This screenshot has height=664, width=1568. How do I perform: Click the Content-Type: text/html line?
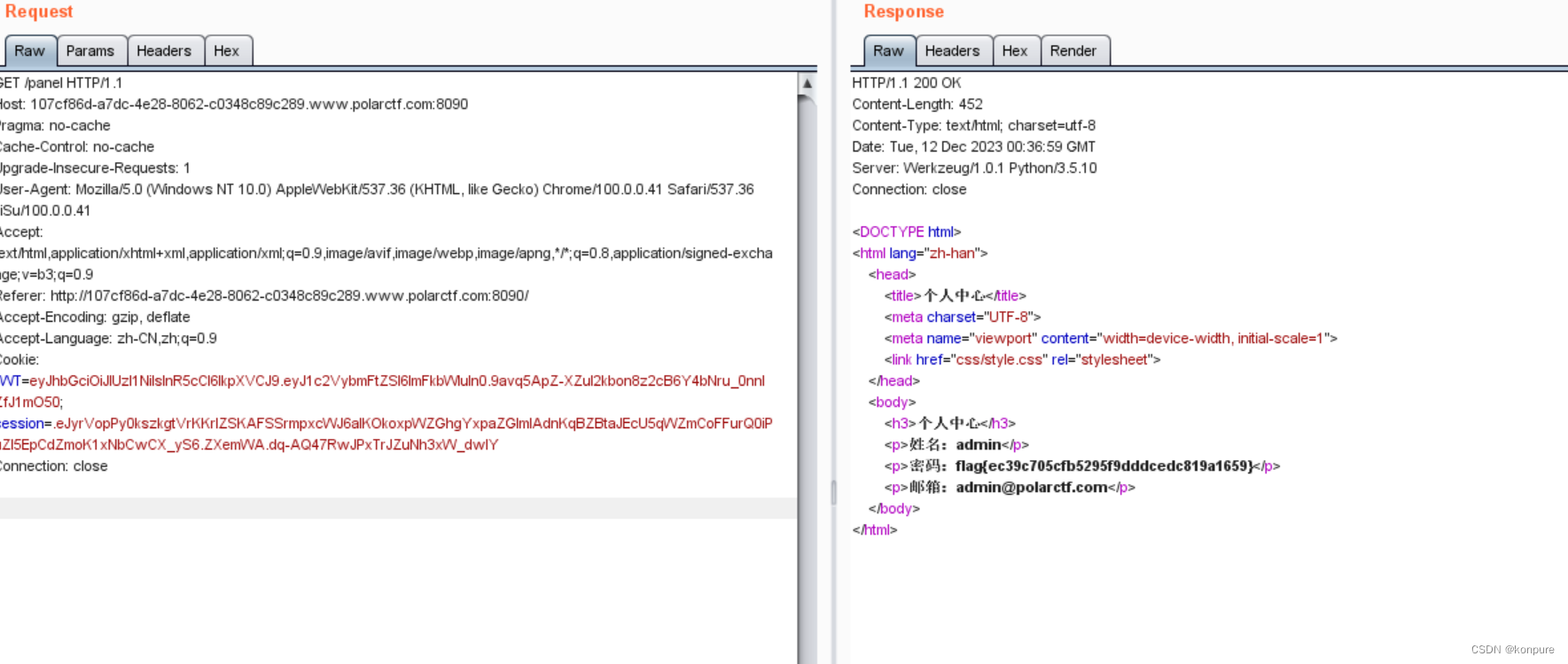coord(974,125)
